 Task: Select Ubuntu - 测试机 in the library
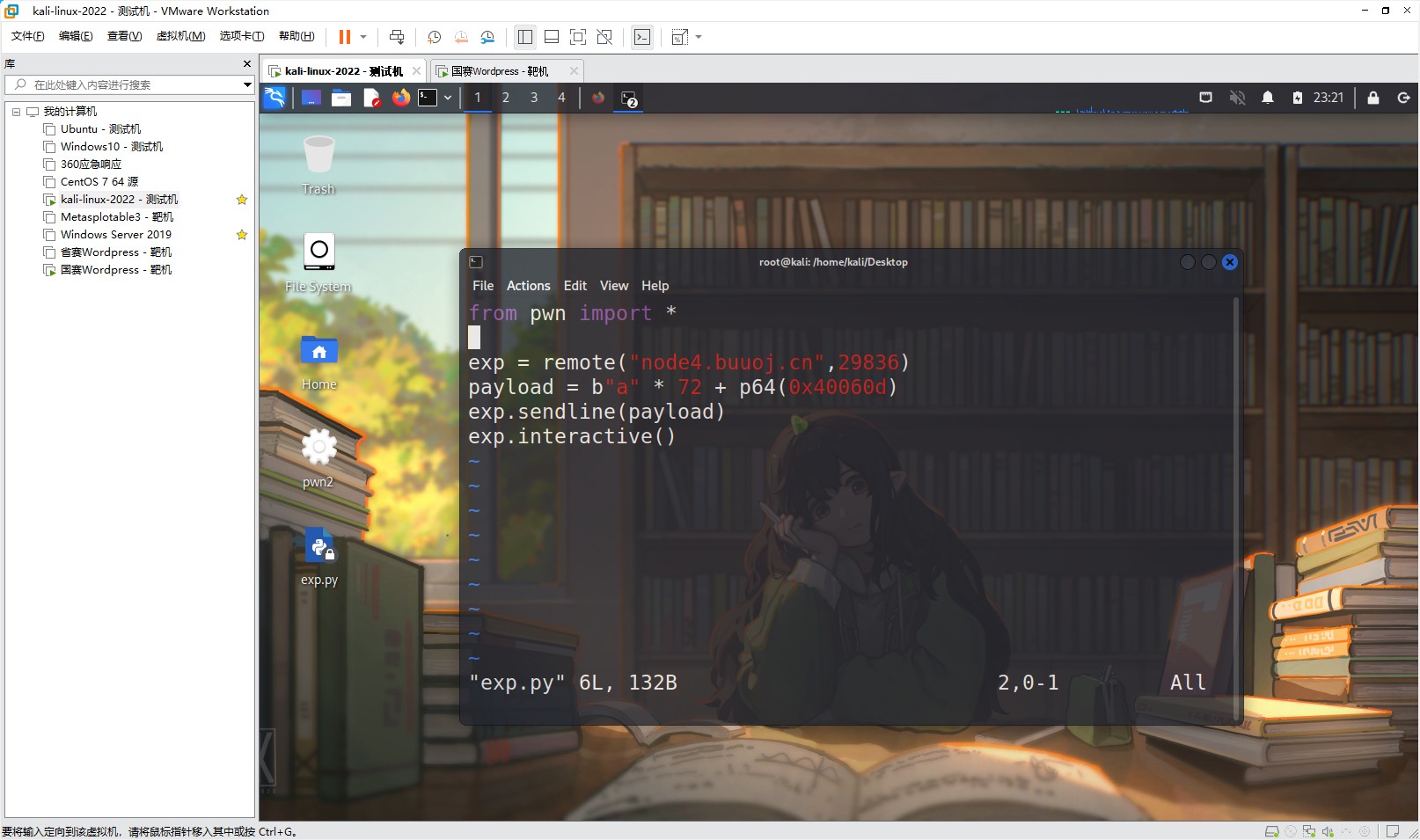tap(100, 129)
